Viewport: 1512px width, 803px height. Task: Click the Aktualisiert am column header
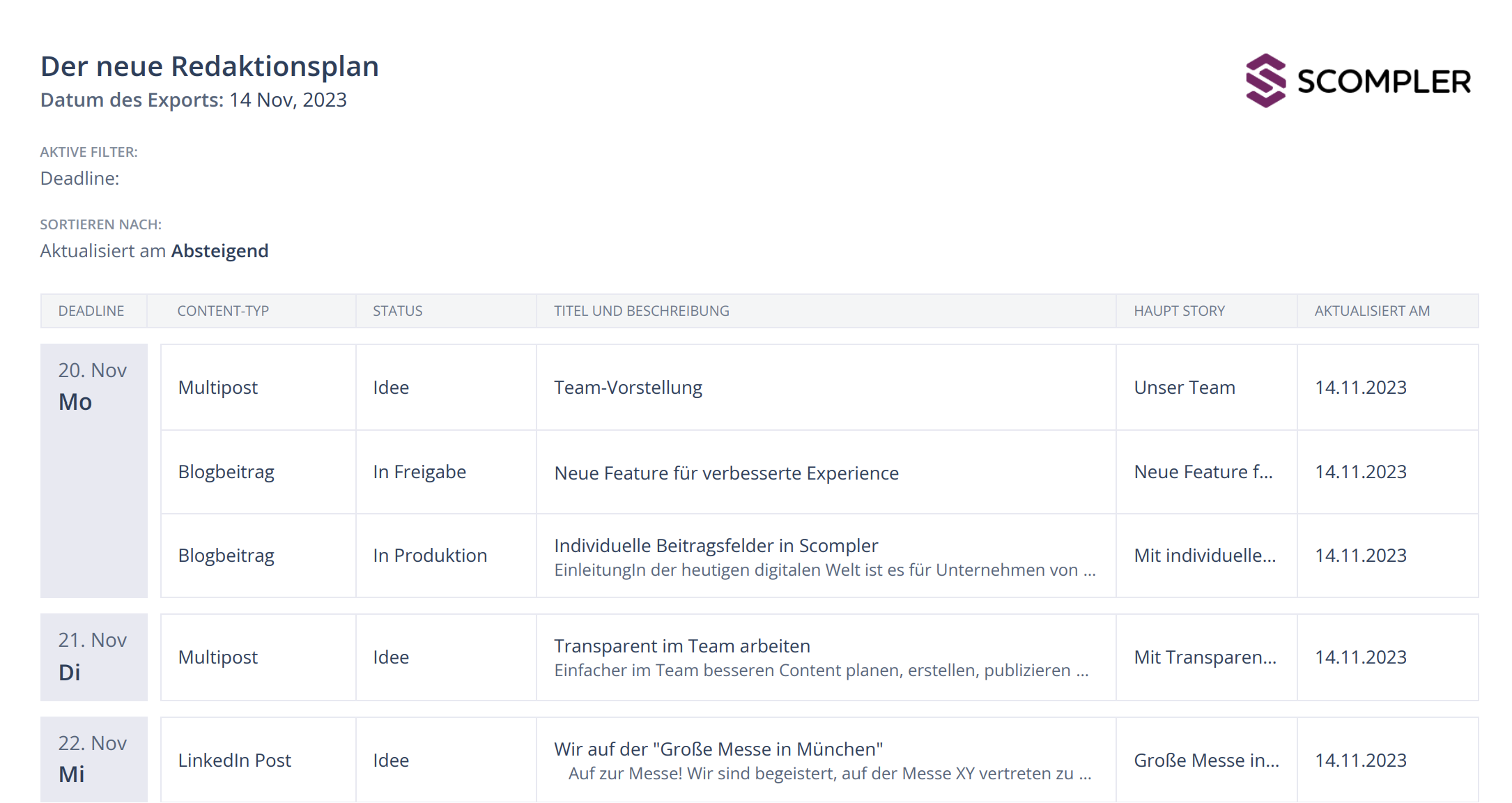pyautogui.click(x=1371, y=311)
